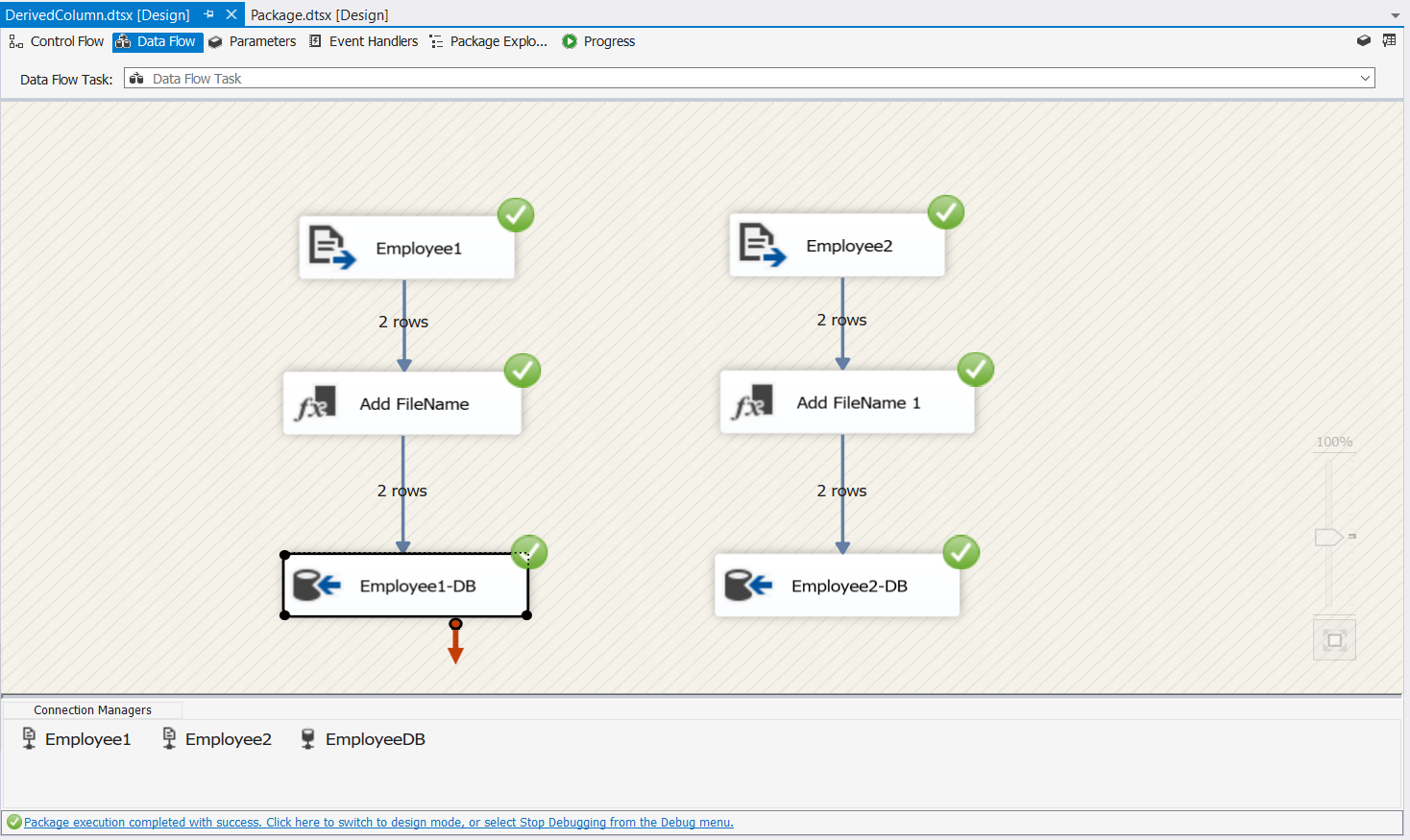The image size is (1410, 840).
Task: Click the fx icon on Add FileName
Action: point(317,402)
